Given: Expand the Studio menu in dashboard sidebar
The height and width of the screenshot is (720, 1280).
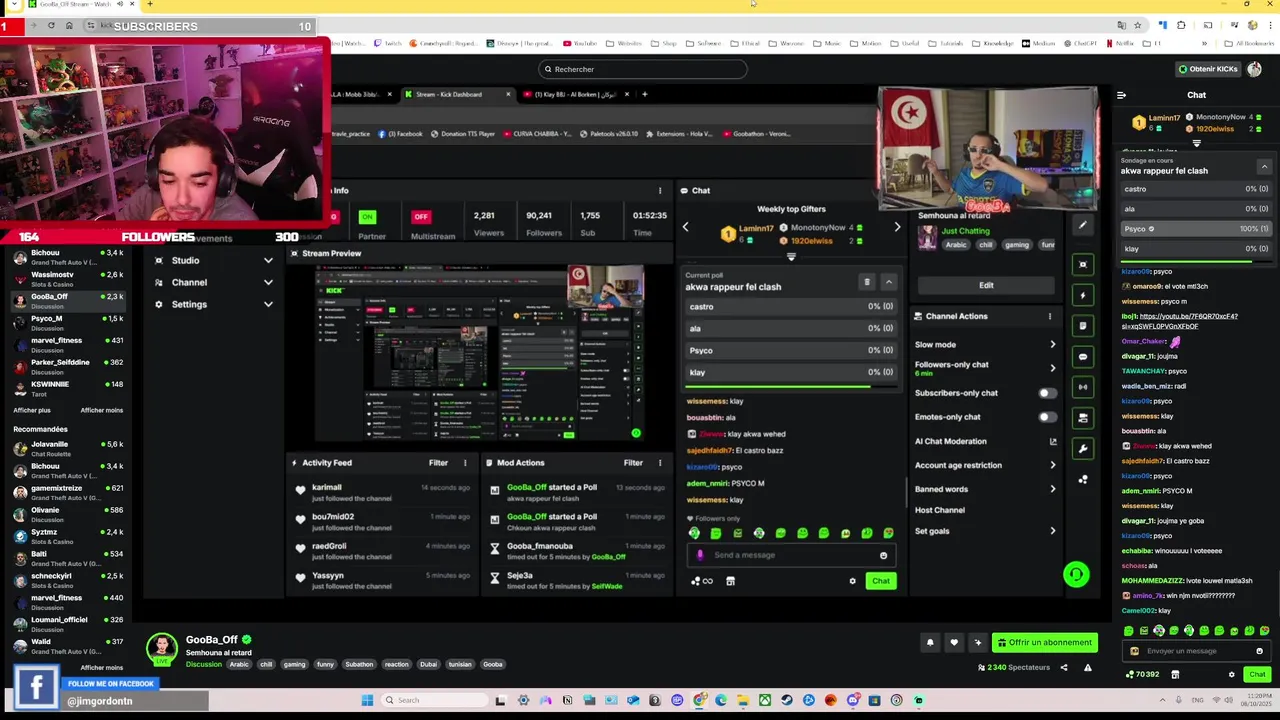Looking at the screenshot, I should coord(212,260).
